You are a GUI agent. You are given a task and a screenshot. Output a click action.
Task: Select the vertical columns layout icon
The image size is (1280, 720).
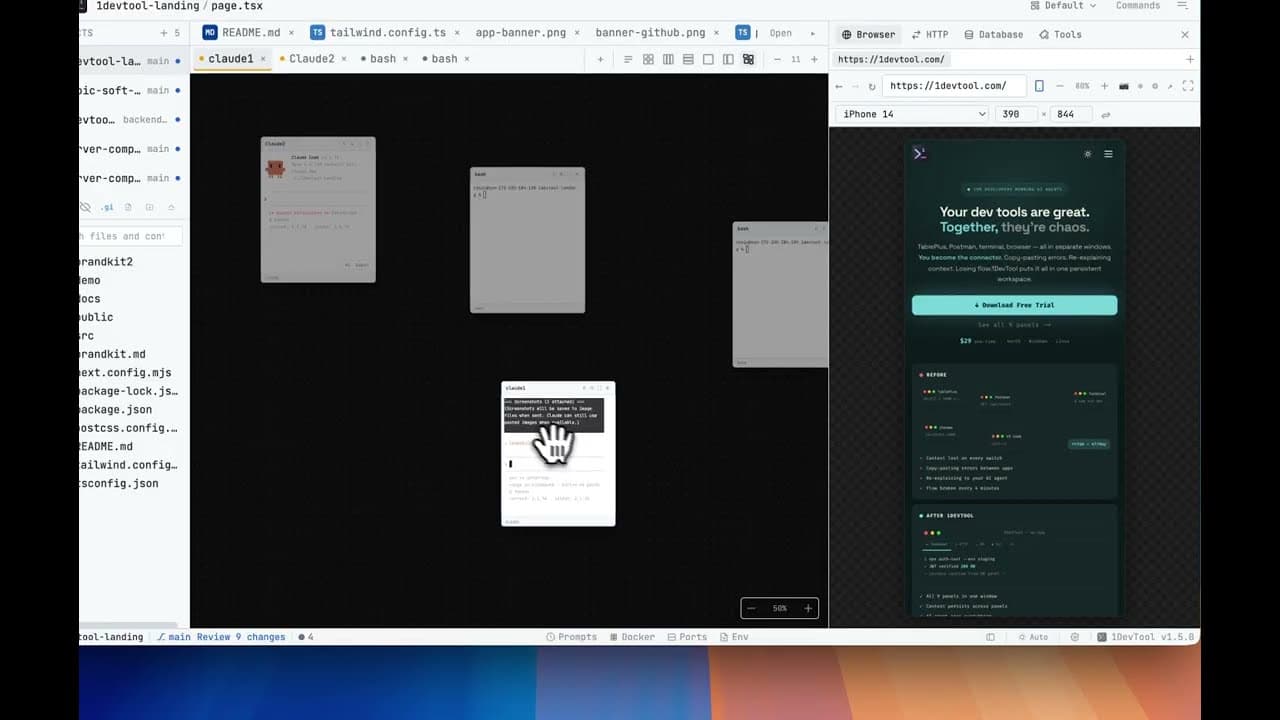click(668, 59)
